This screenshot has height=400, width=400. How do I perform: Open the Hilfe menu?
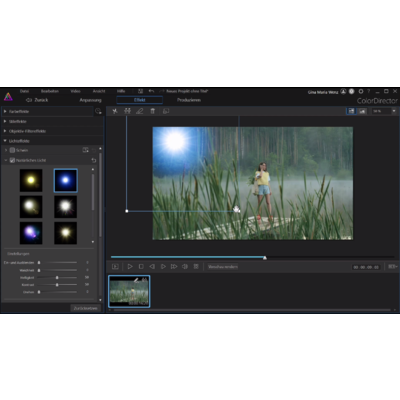tap(121, 91)
